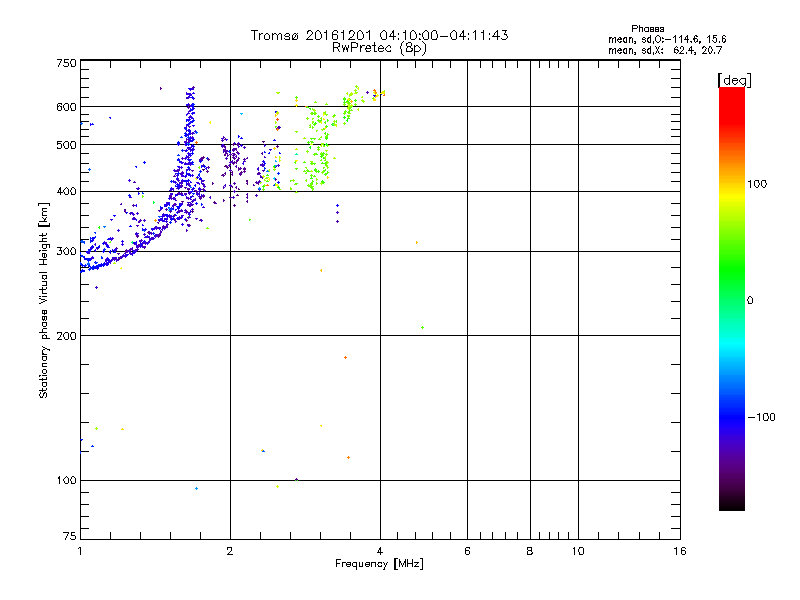Click the y-axis tick label '75'
This screenshot has width=800, height=600.
[70, 536]
